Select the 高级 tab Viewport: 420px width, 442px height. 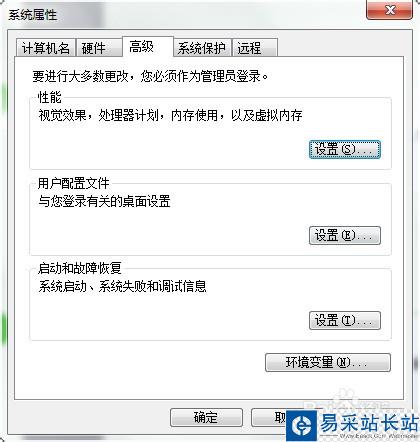click(x=148, y=47)
